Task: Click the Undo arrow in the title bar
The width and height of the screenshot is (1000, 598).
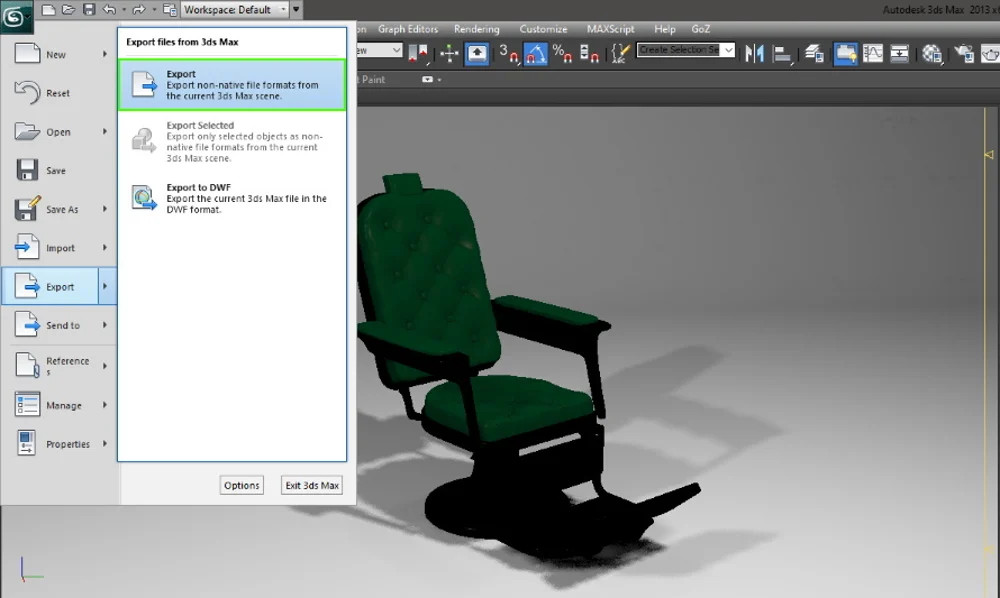Action: tap(109, 10)
